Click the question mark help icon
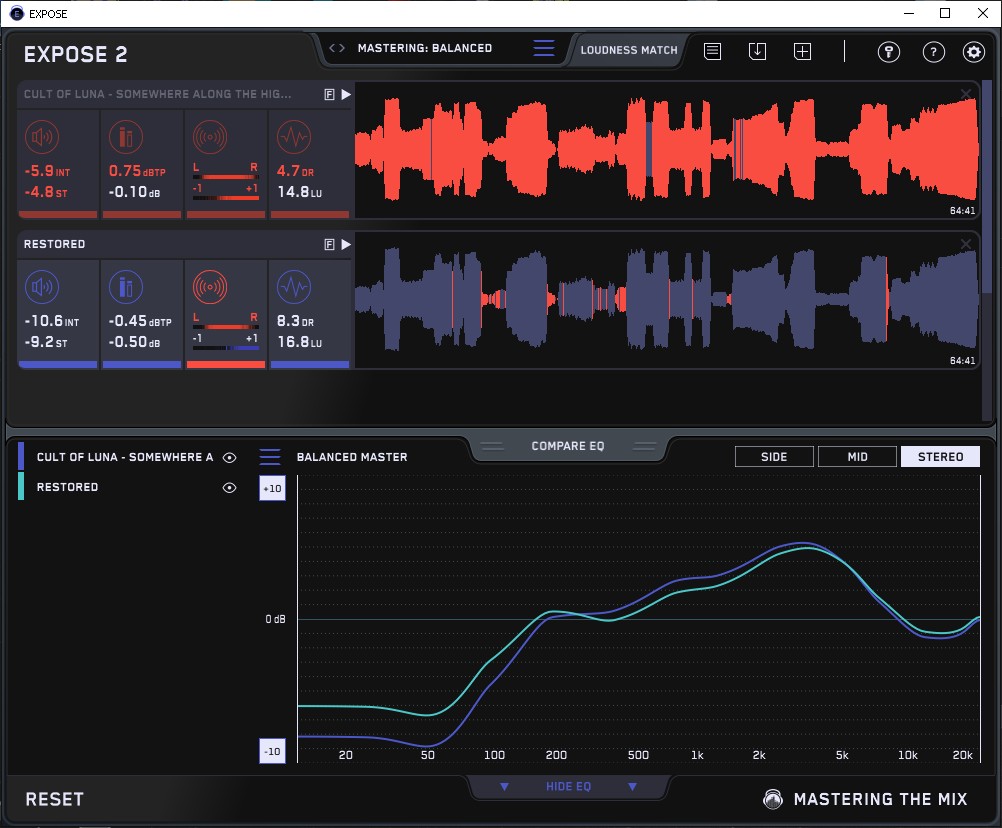 (x=933, y=53)
